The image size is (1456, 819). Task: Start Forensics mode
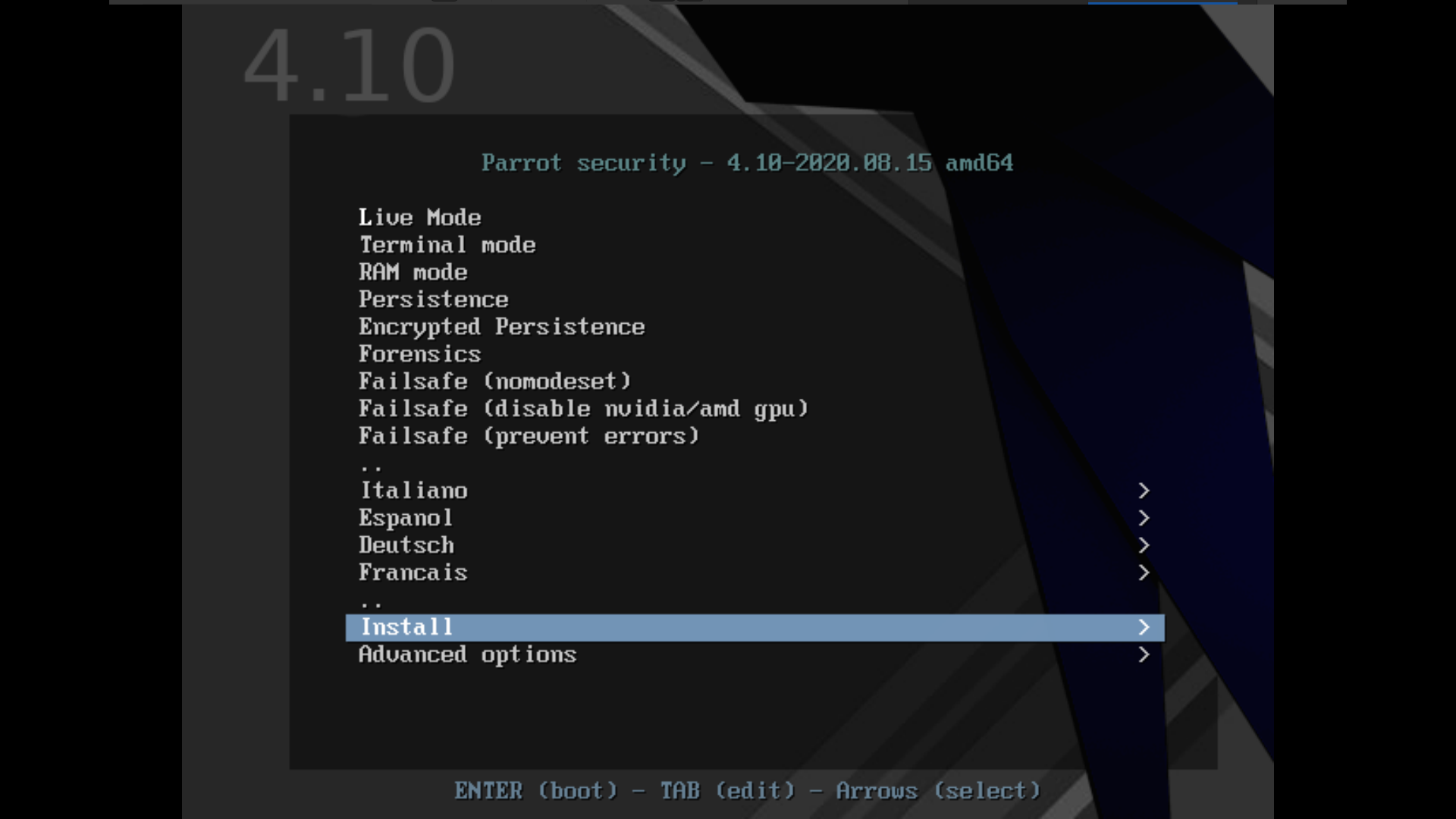[419, 354]
